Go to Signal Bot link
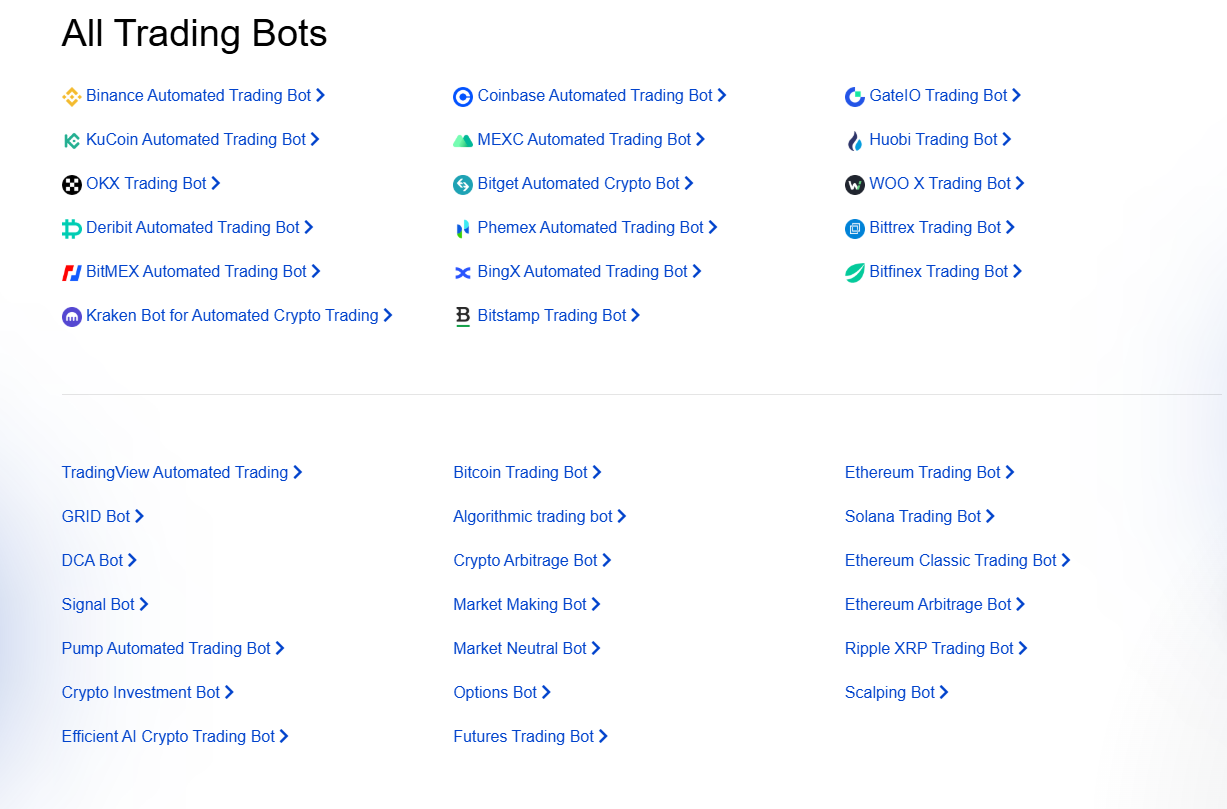This screenshot has height=809, width=1227. click(x=105, y=605)
